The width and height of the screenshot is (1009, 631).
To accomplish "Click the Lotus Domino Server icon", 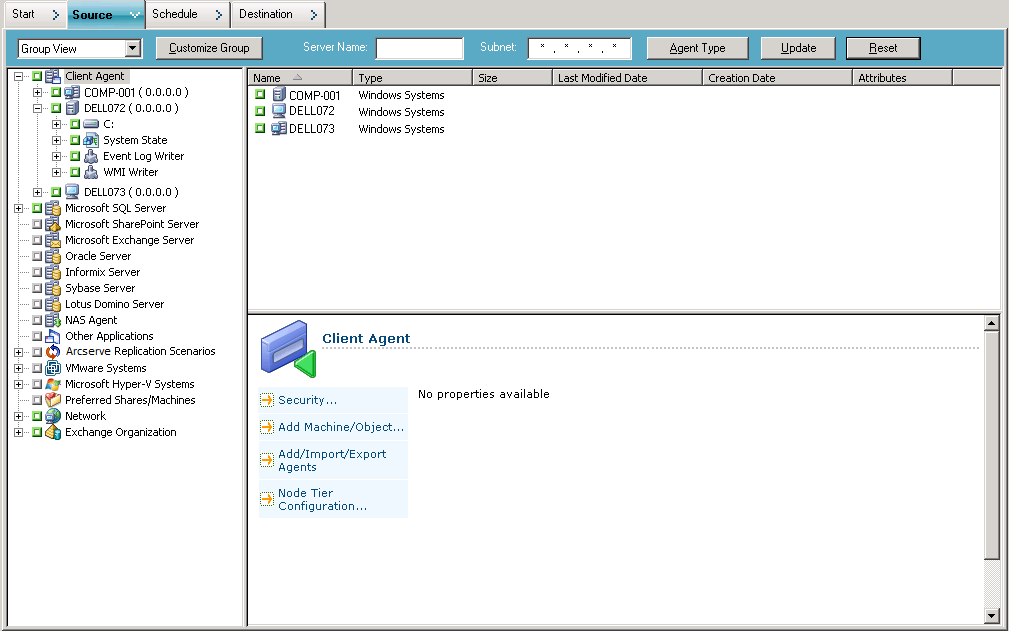I will [x=53, y=304].
